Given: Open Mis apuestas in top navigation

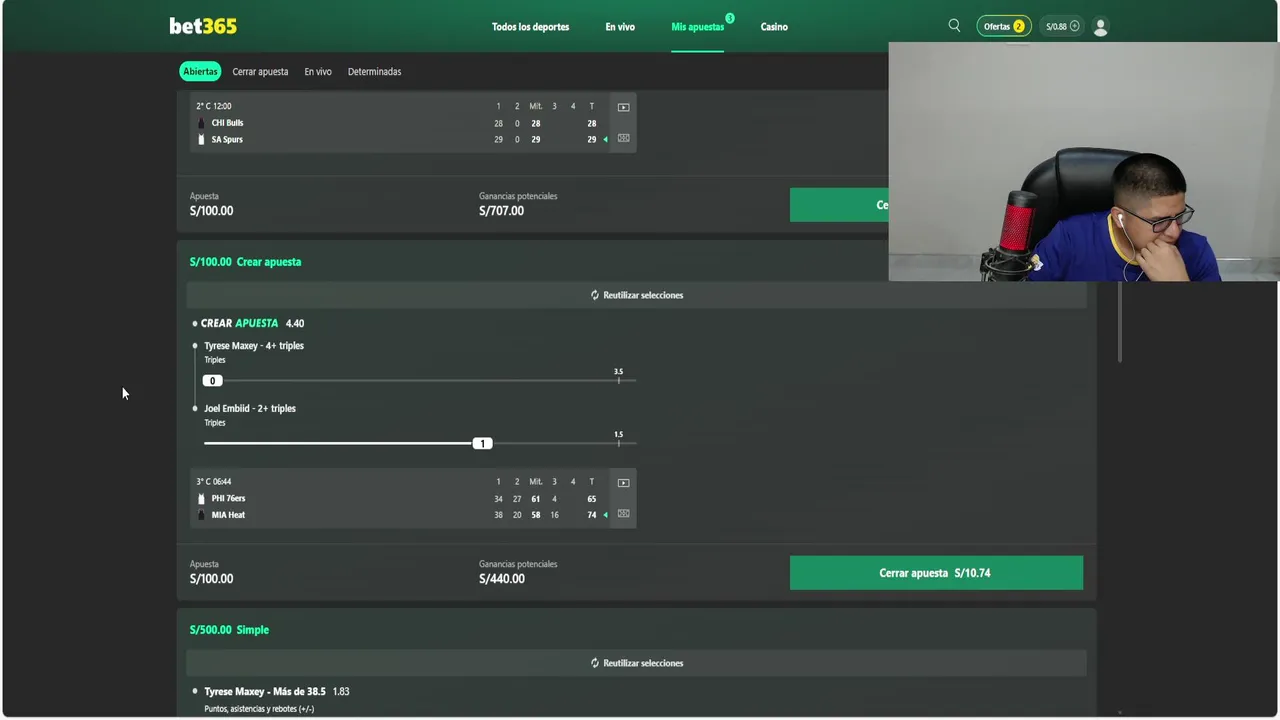Looking at the screenshot, I should [697, 27].
